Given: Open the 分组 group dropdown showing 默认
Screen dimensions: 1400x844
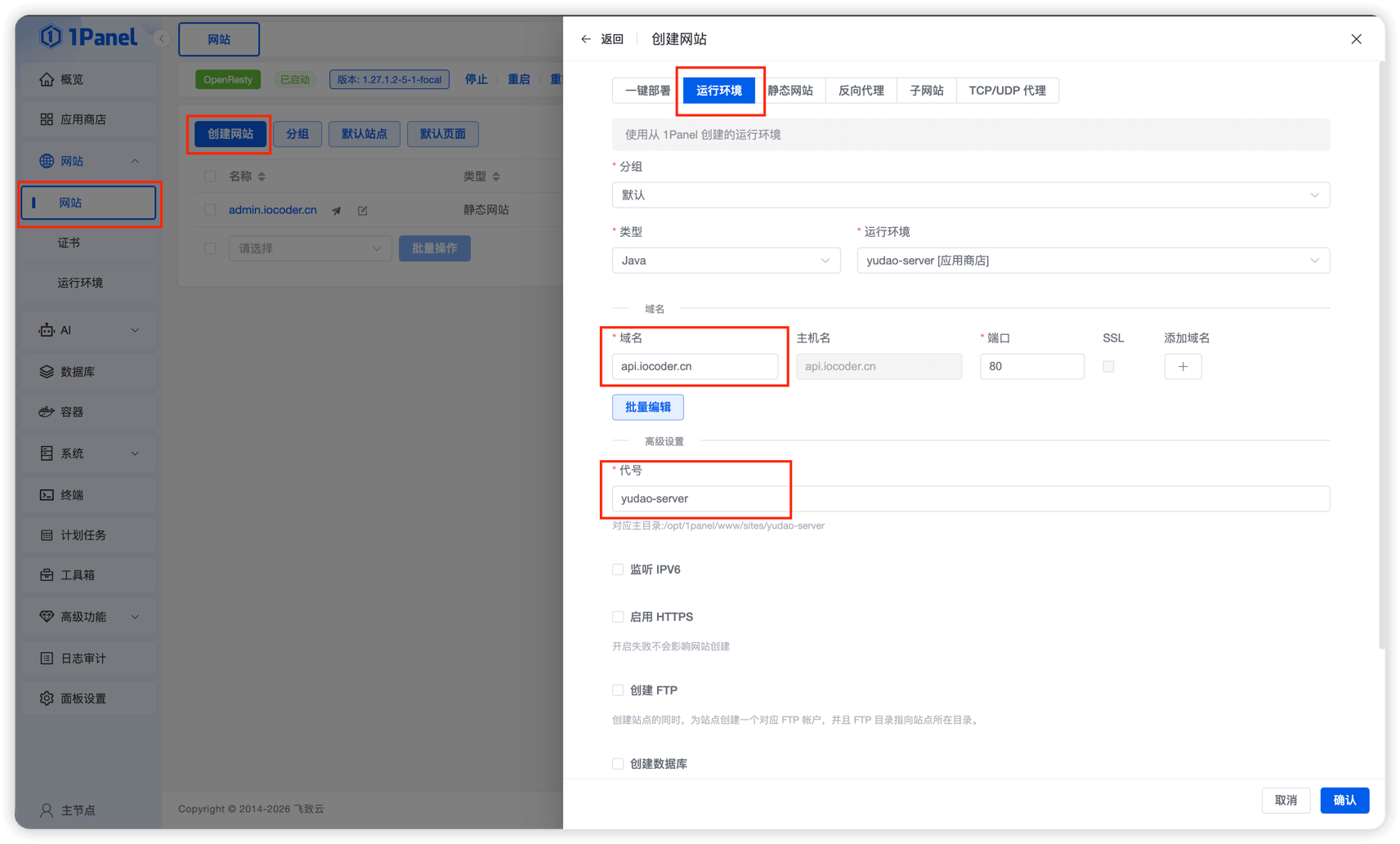Looking at the screenshot, I should coord(970,195).
